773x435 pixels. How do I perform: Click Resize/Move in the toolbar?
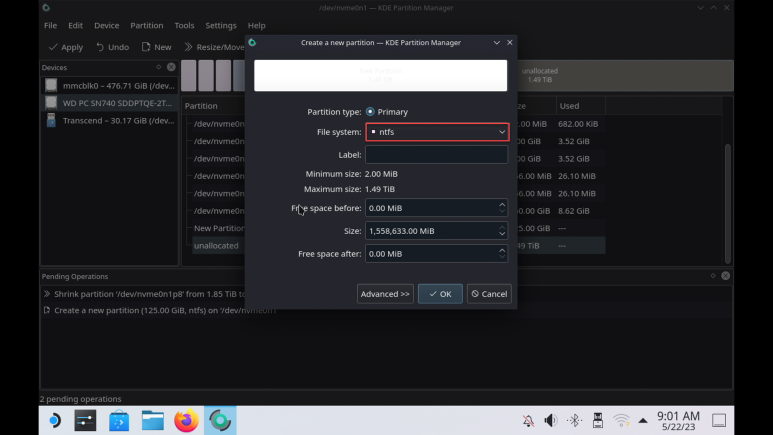click(x=214, y=47)
